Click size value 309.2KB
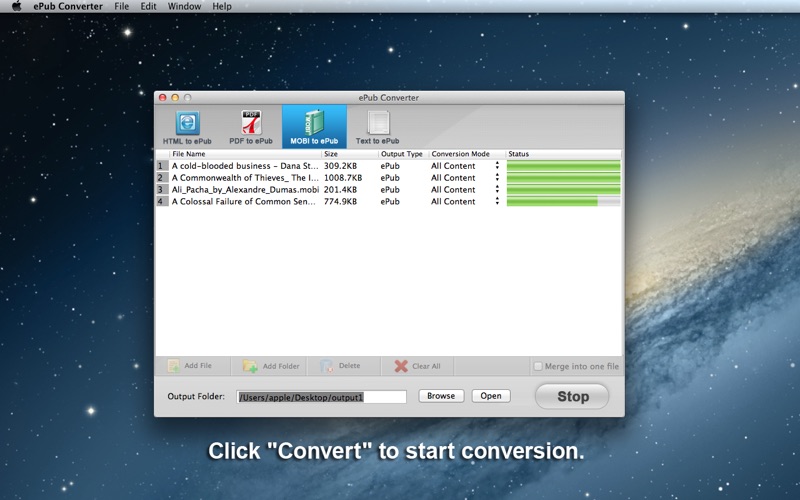Viewport: 800px width, 500px height. coord(340,166)
